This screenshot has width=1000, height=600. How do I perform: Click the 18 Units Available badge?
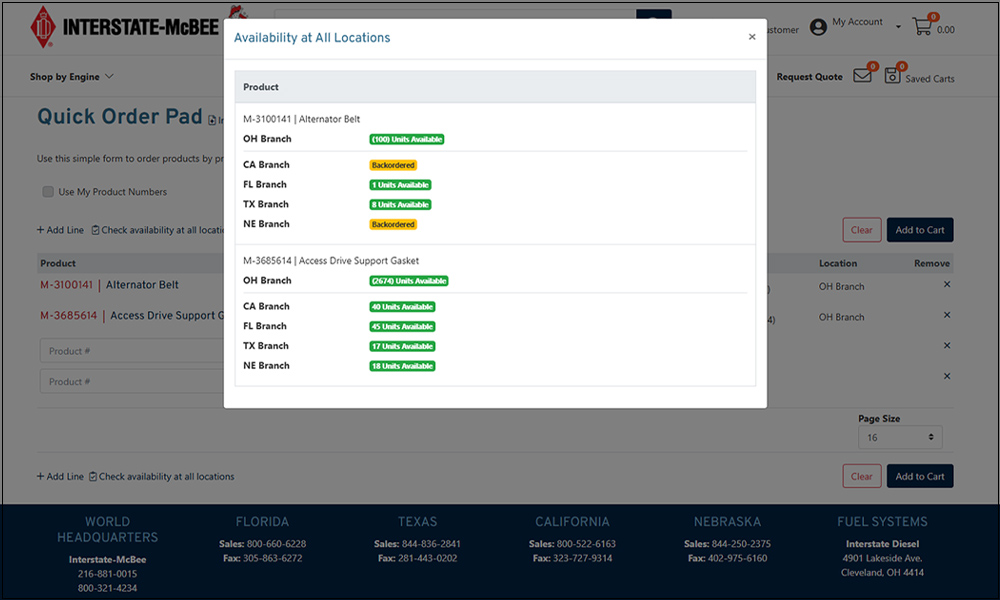(402, 366)
